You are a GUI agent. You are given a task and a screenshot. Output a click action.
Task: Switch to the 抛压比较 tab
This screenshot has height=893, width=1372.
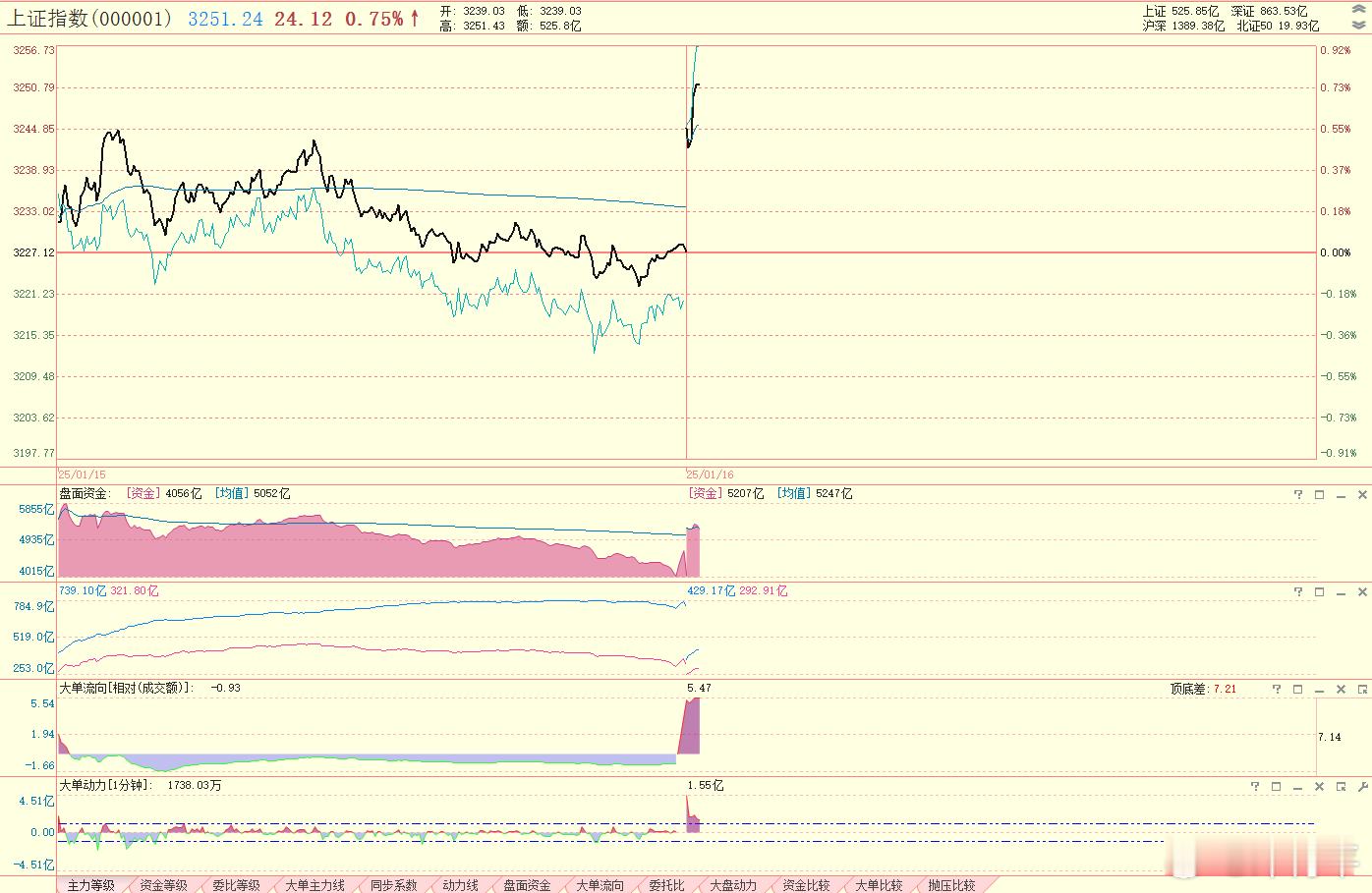pos(951,885)
